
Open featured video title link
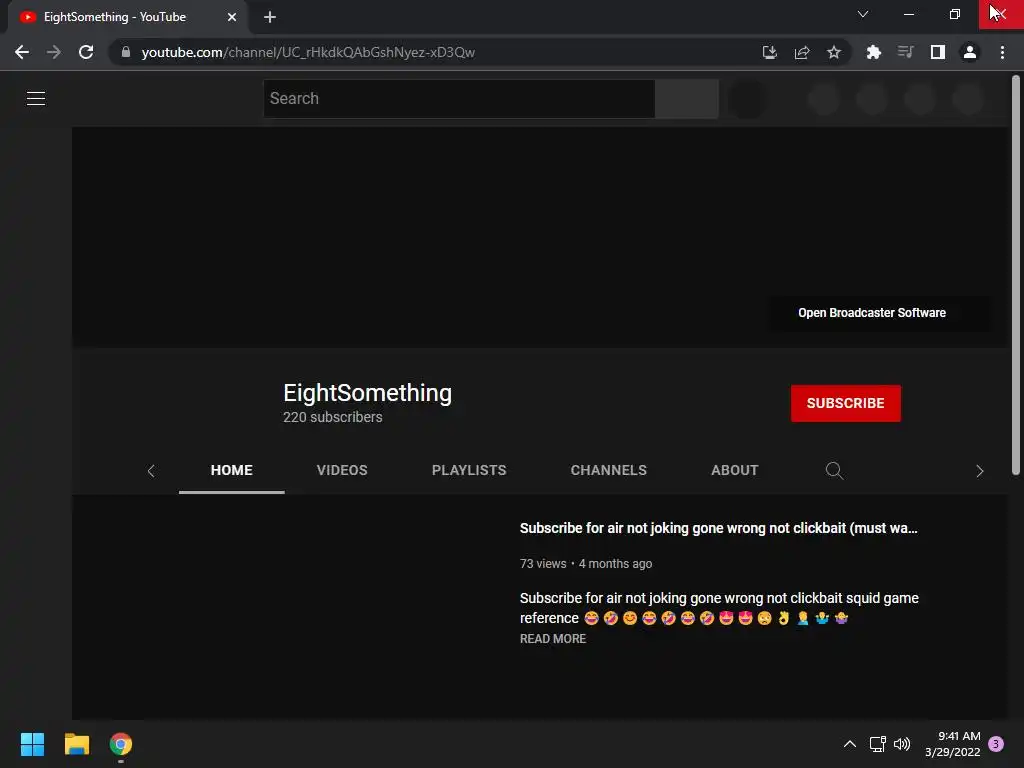718,528
